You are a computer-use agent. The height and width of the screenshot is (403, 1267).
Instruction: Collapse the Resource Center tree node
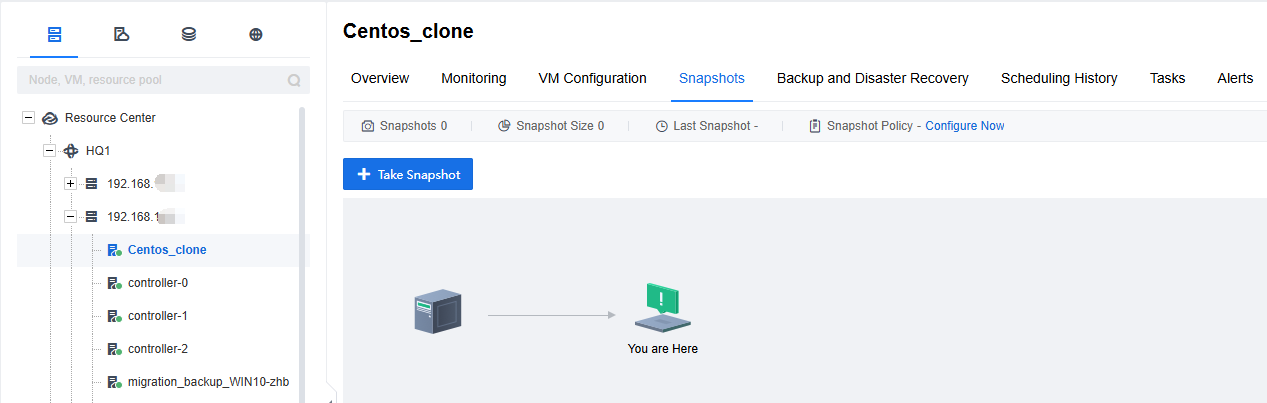[x=28, y=118]
